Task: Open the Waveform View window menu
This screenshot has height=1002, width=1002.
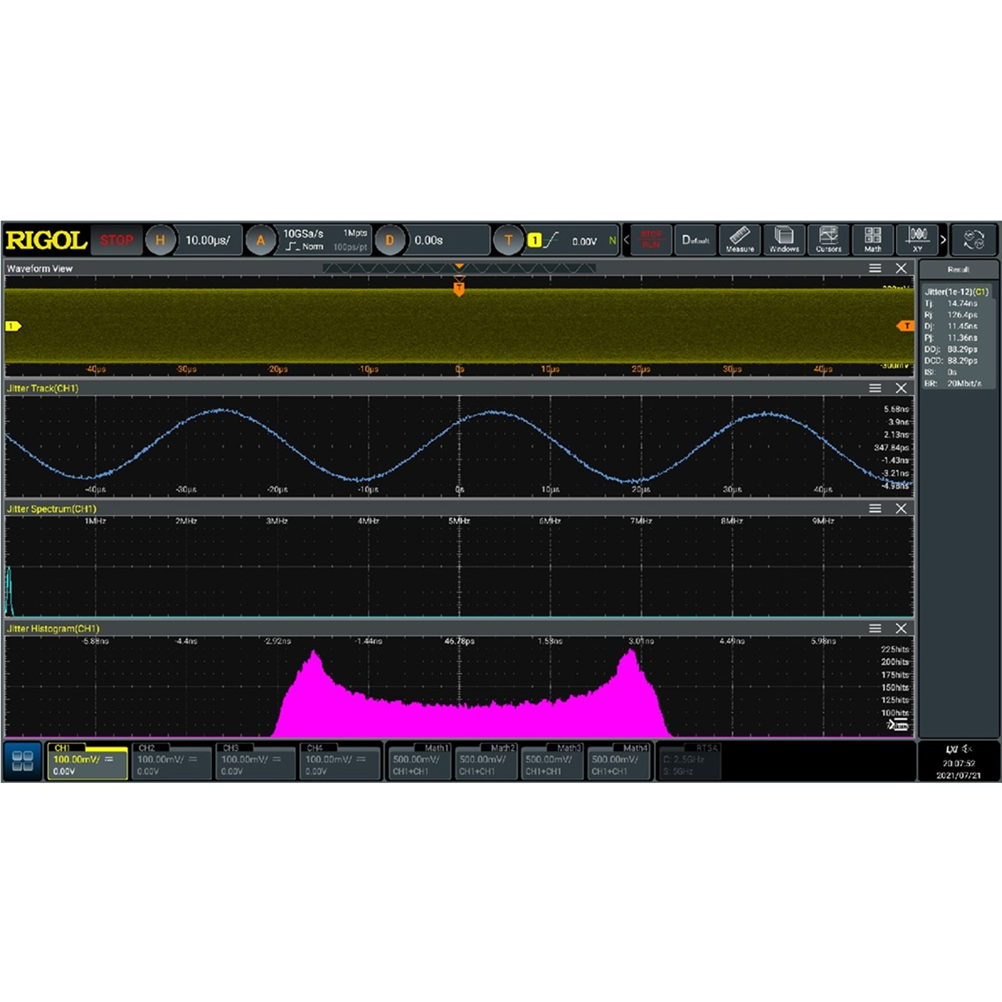Action: [x=875, y=269]
